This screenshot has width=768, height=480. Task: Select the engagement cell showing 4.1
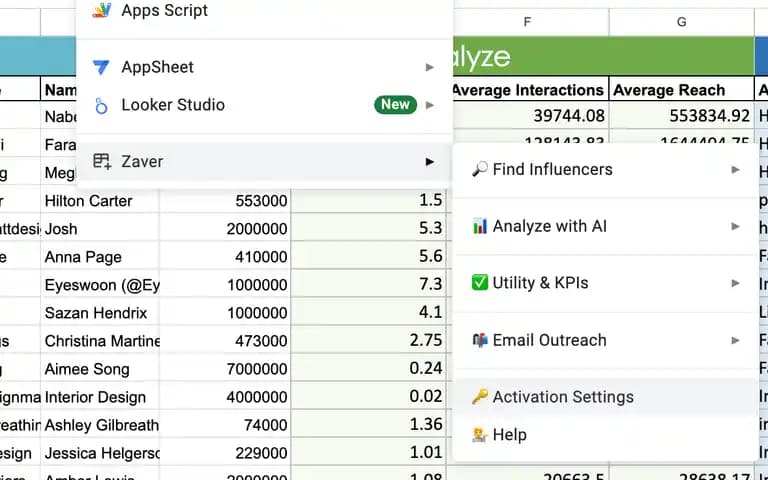368,313
